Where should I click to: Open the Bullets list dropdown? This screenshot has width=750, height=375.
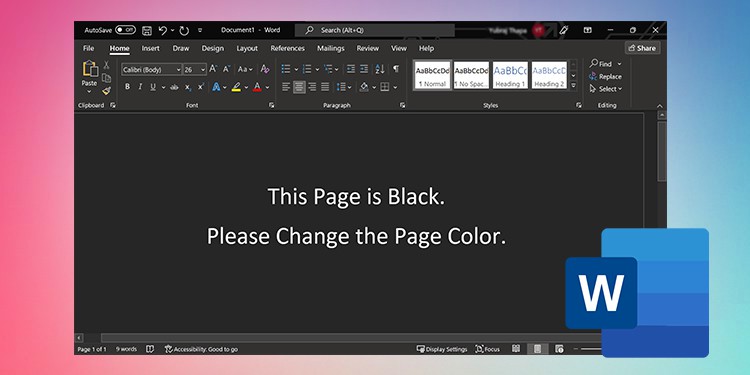296,69
